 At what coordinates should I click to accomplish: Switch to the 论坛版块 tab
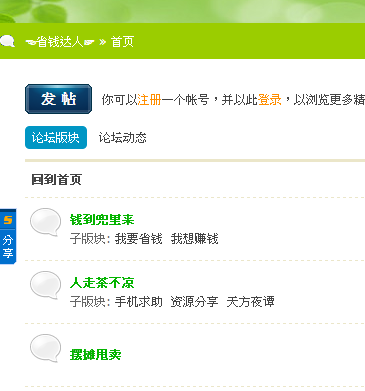coord(56,137)
